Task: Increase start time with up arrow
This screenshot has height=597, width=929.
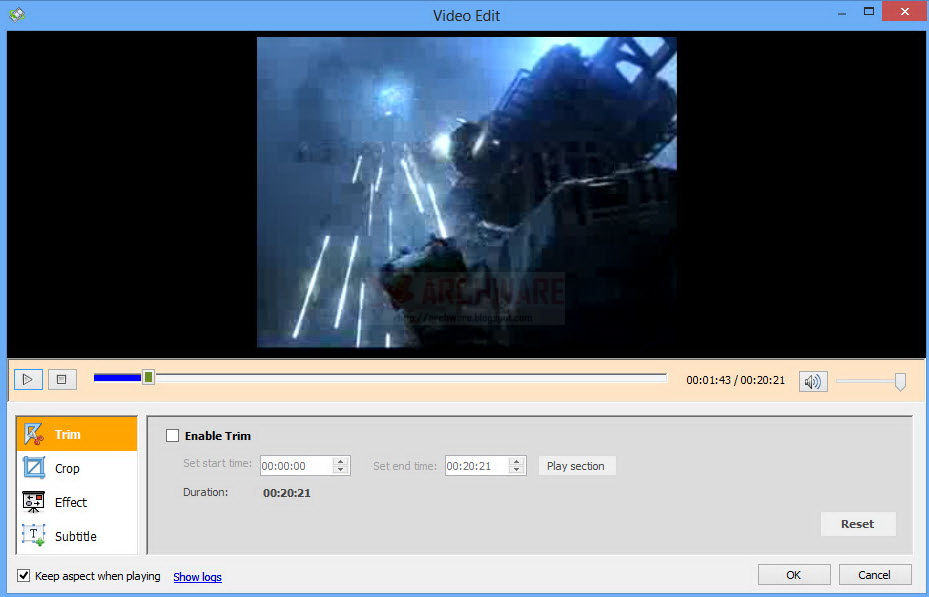Action: click(341, 461)
